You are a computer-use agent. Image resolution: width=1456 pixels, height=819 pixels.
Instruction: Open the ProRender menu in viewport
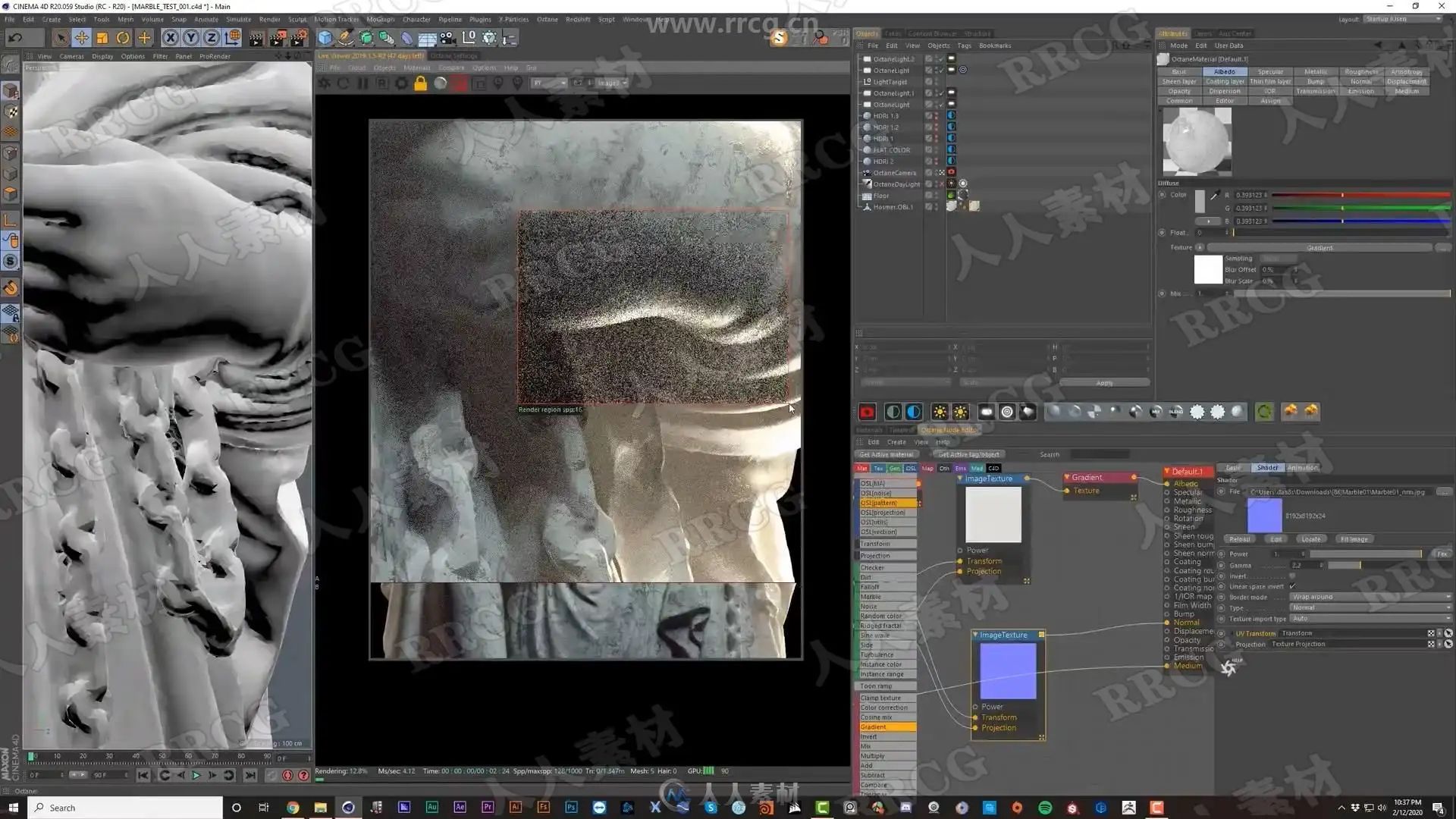pos(215,56)
